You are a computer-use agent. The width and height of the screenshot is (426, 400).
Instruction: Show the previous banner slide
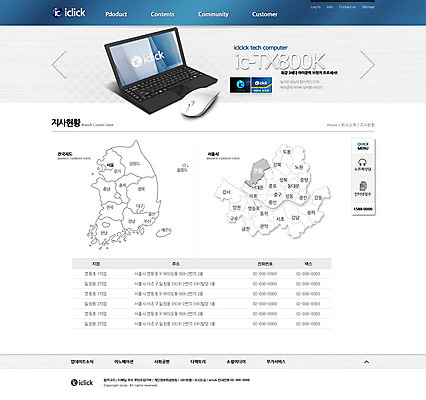coord(59,65)
